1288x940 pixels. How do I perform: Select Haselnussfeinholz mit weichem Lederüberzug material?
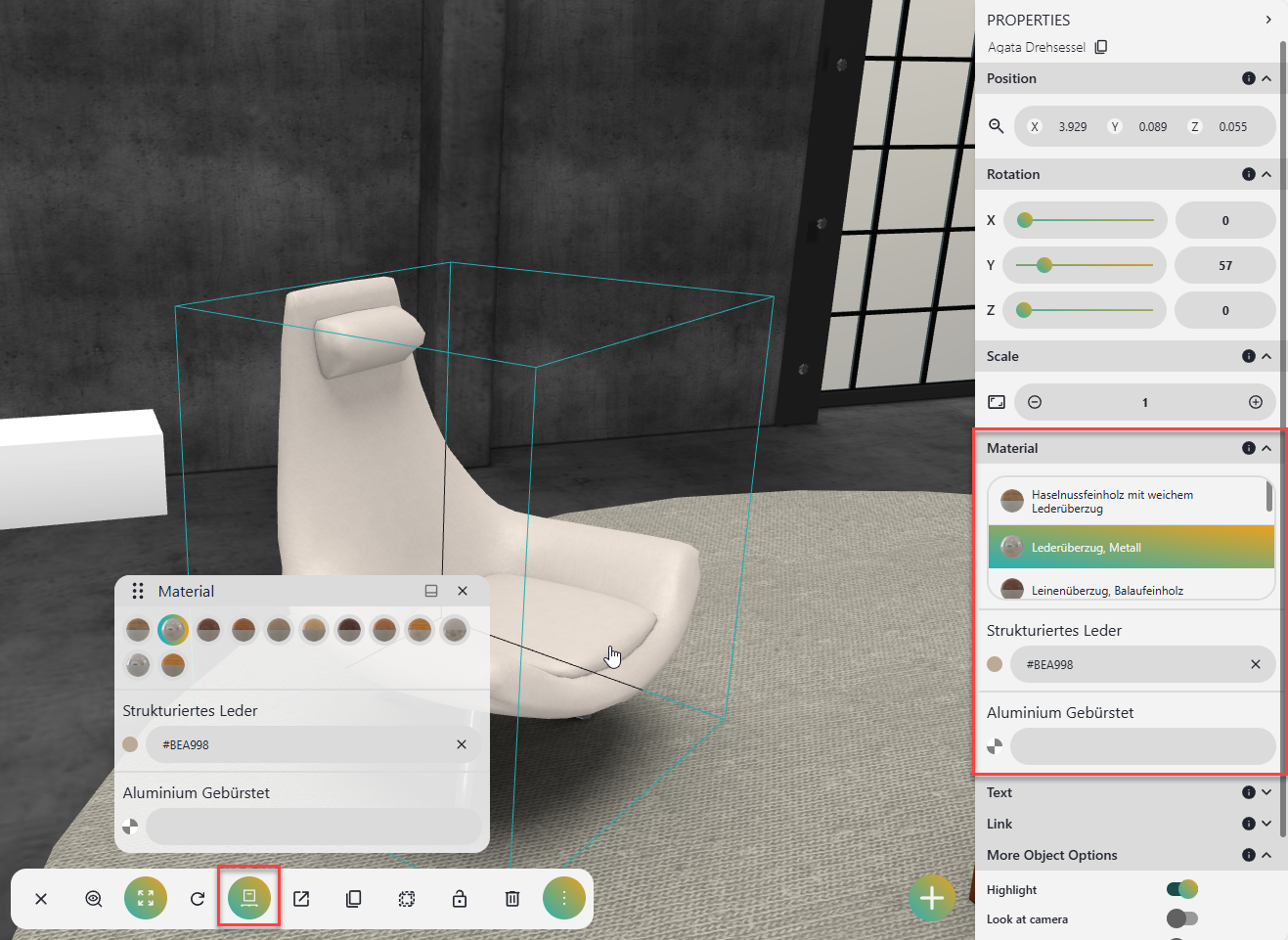click(1127, 502)
